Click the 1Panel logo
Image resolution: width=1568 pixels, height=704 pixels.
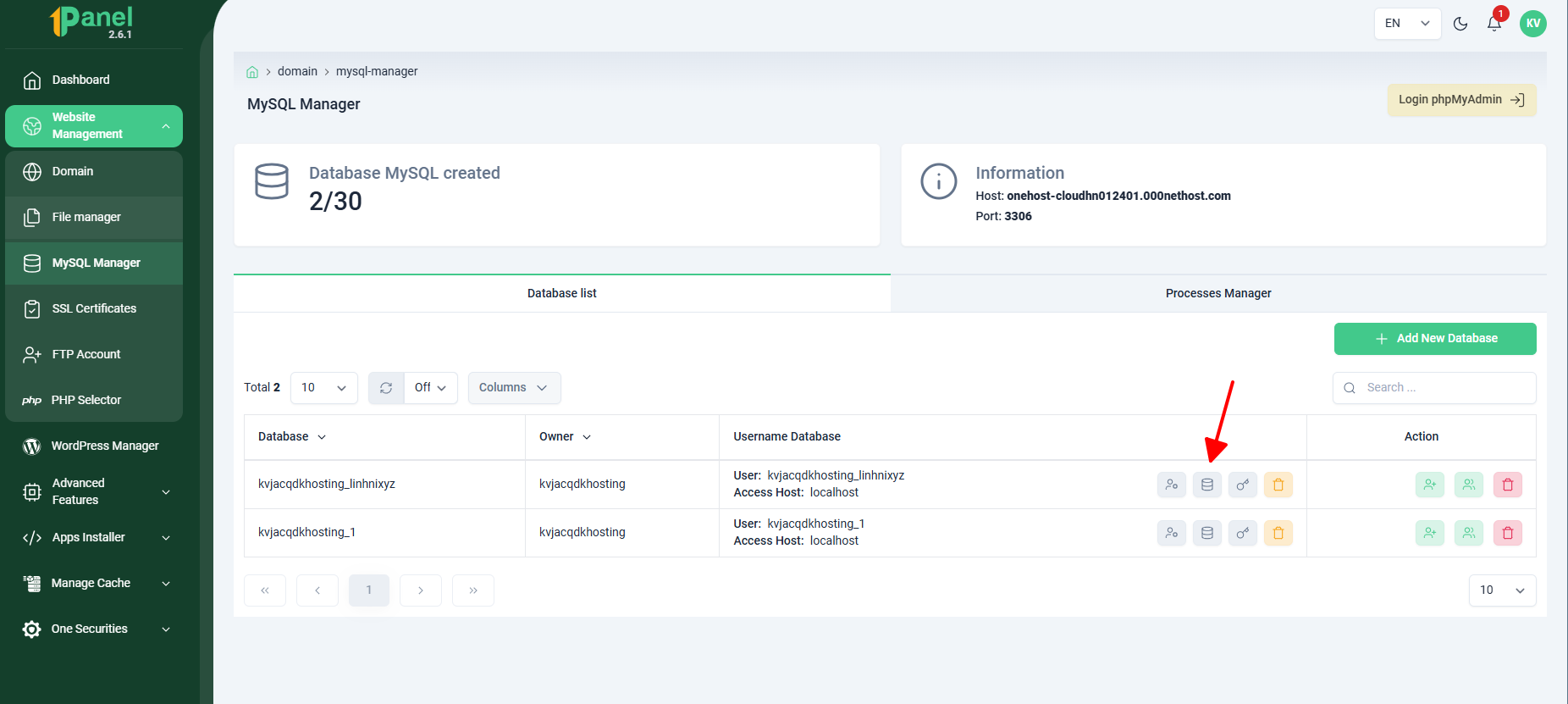click(91, 22)
